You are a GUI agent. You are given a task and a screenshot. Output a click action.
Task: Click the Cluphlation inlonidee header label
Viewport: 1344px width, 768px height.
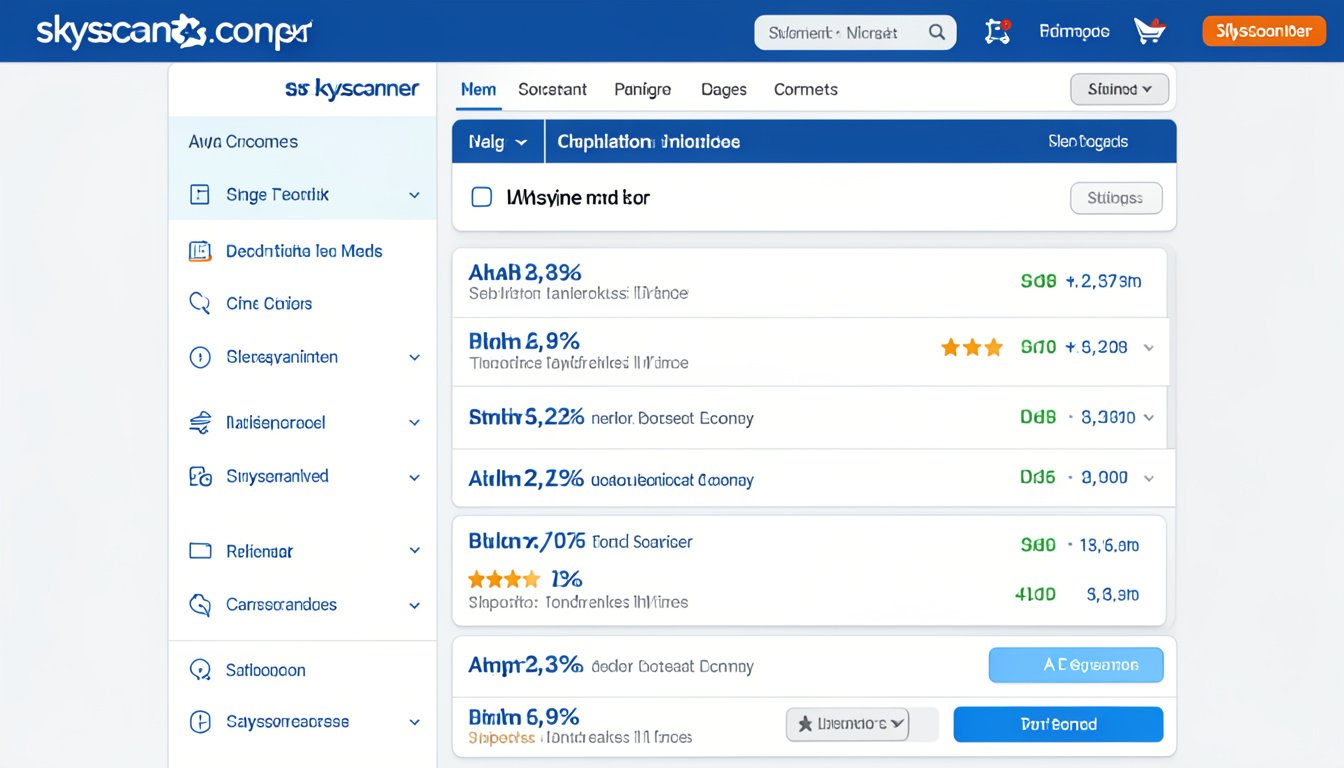[649, 142]
